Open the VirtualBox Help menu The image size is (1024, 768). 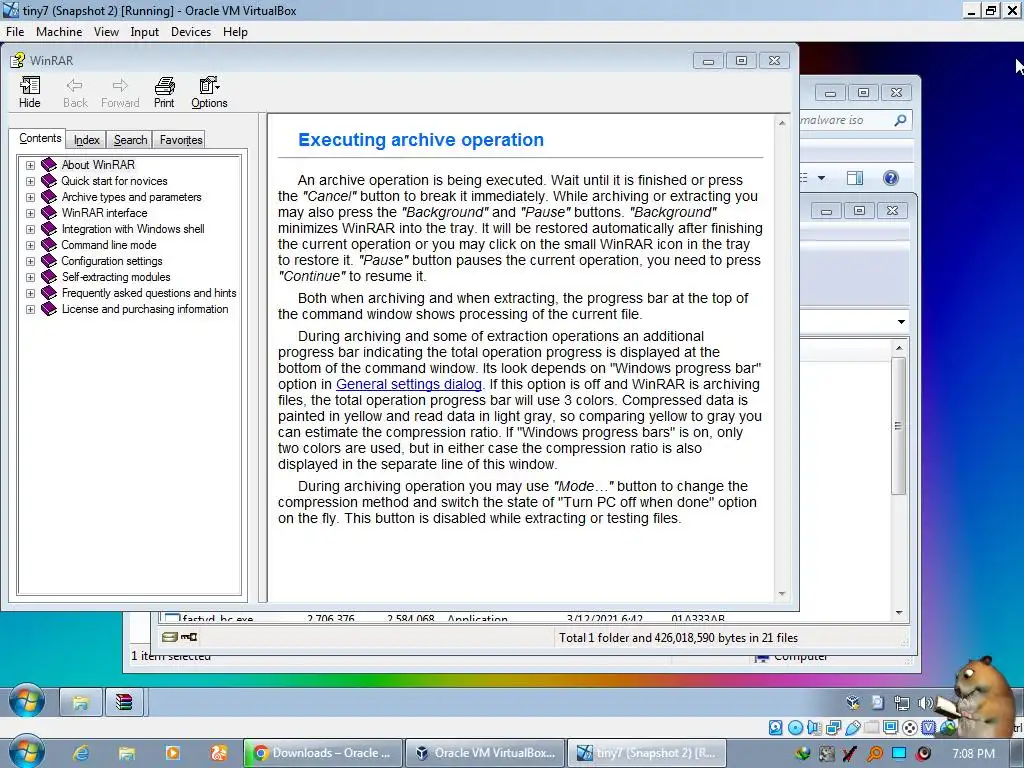pos(235,31)
